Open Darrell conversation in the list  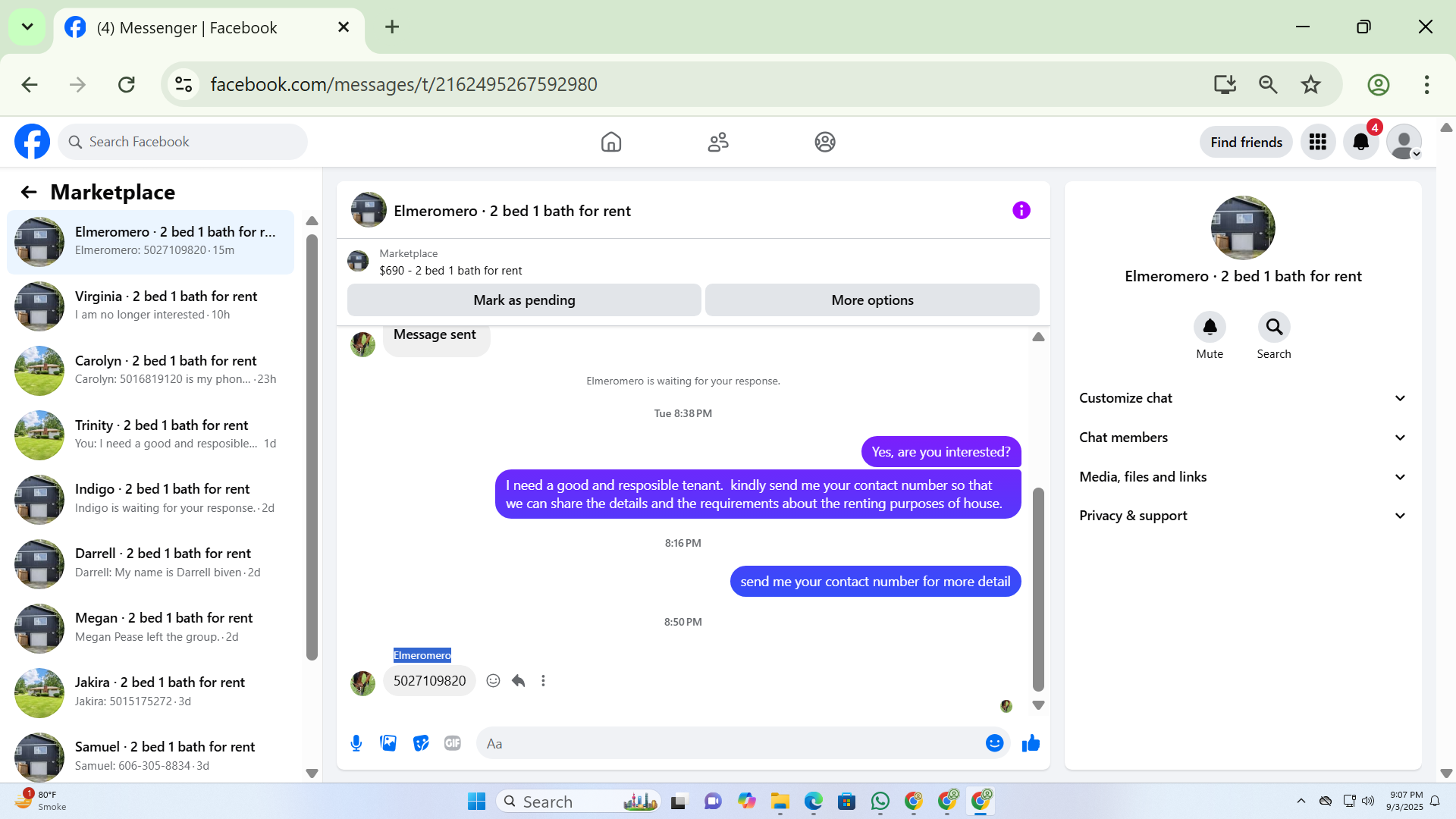point(150,563)
